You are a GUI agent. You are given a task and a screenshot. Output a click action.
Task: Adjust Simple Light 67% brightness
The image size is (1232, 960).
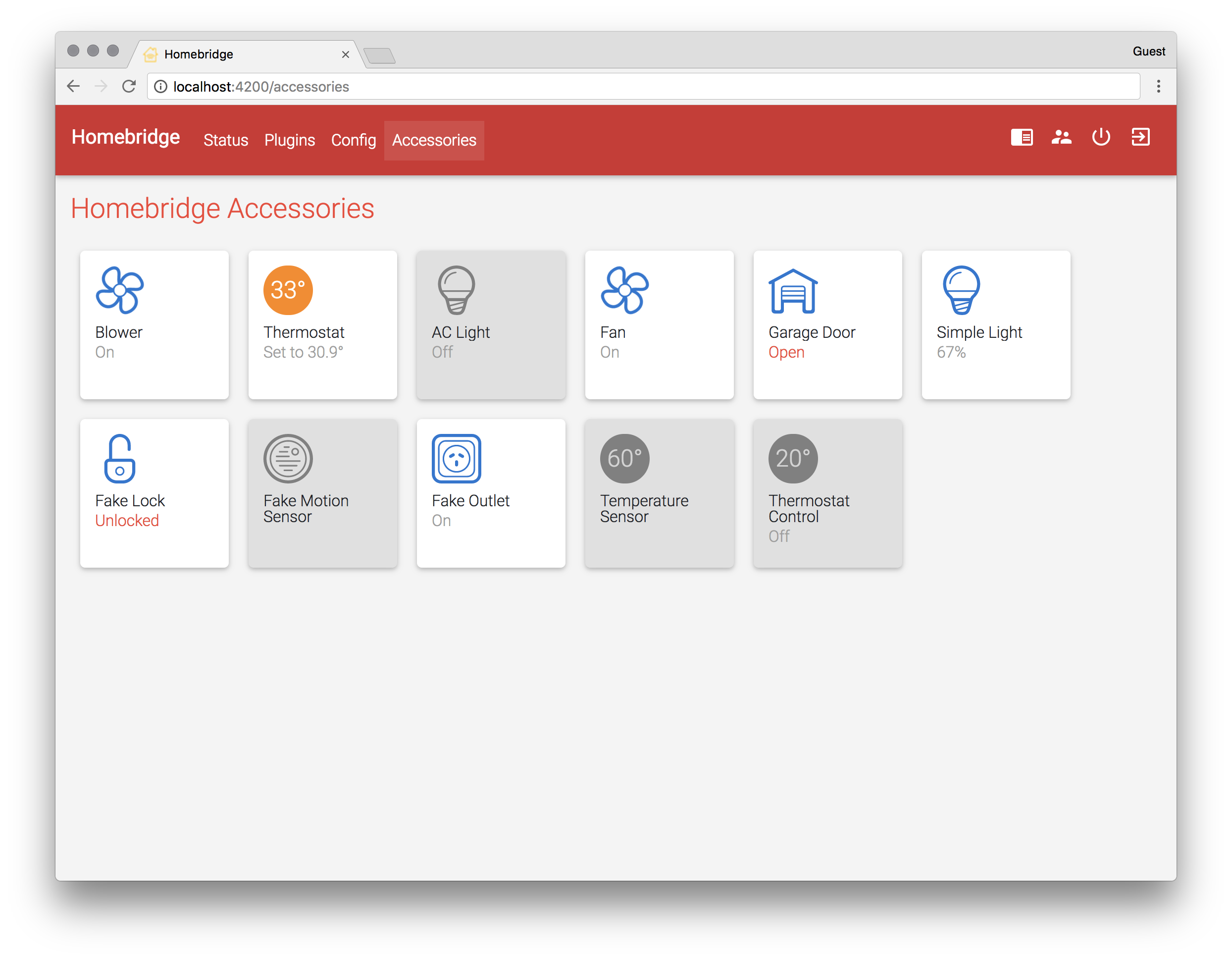point(951,351)
